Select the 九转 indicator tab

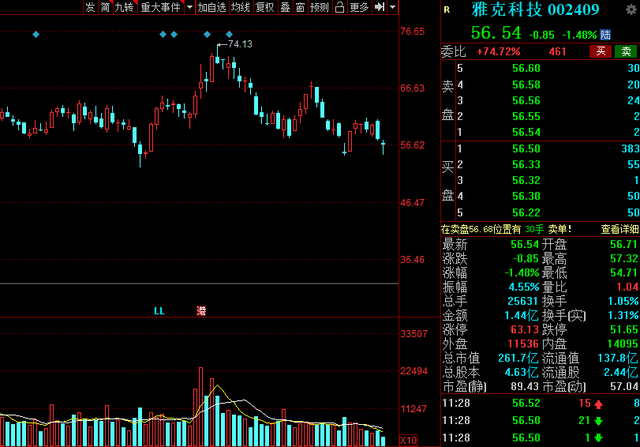pyautogui.click(x=122, y=8)
